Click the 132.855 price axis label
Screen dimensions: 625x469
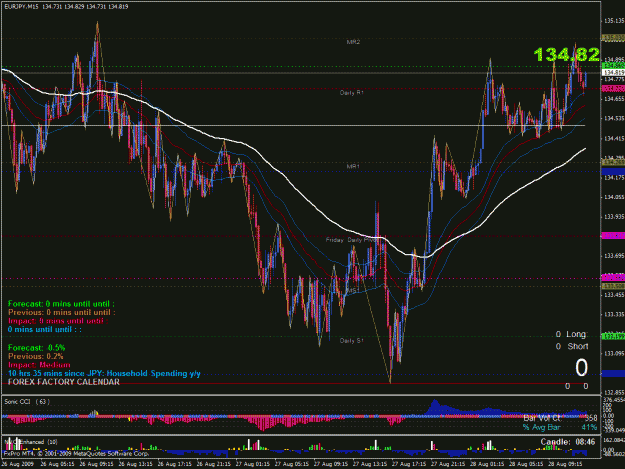click(x=614, y=392)
